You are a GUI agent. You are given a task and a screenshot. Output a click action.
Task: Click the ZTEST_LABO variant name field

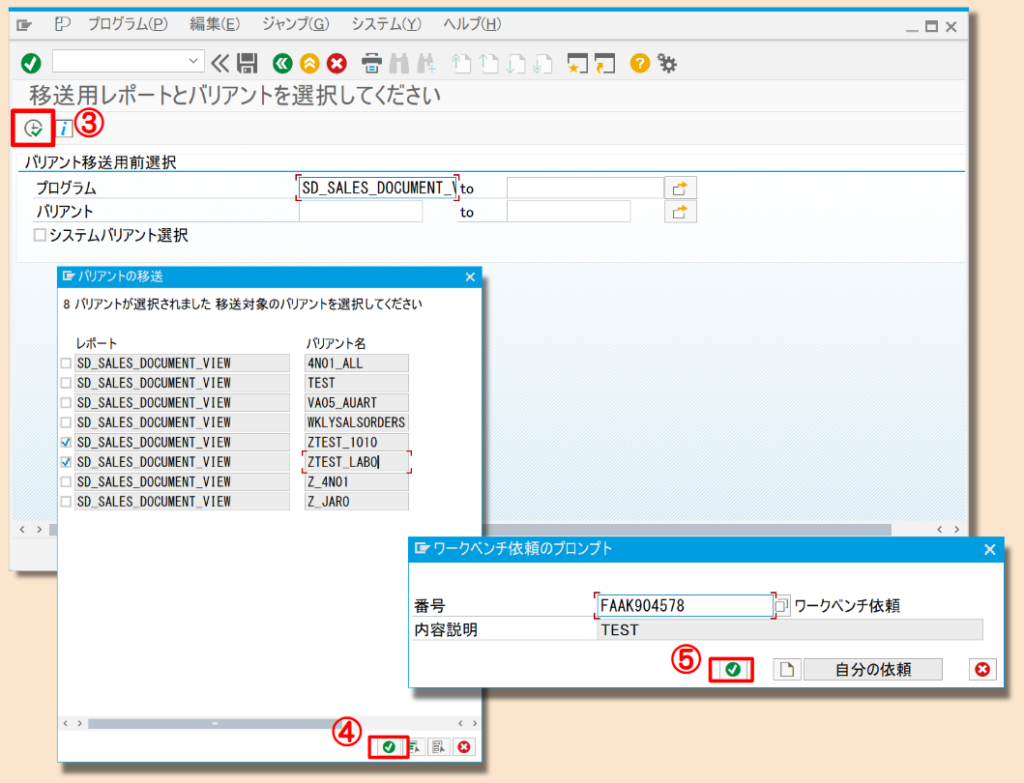coord(357,462)
